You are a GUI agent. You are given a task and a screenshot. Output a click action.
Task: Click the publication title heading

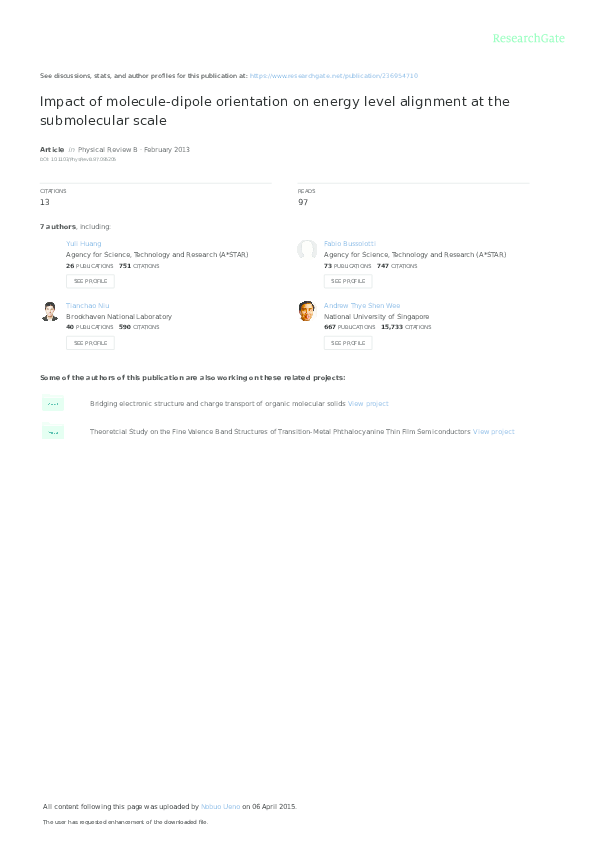pos(275,110)
